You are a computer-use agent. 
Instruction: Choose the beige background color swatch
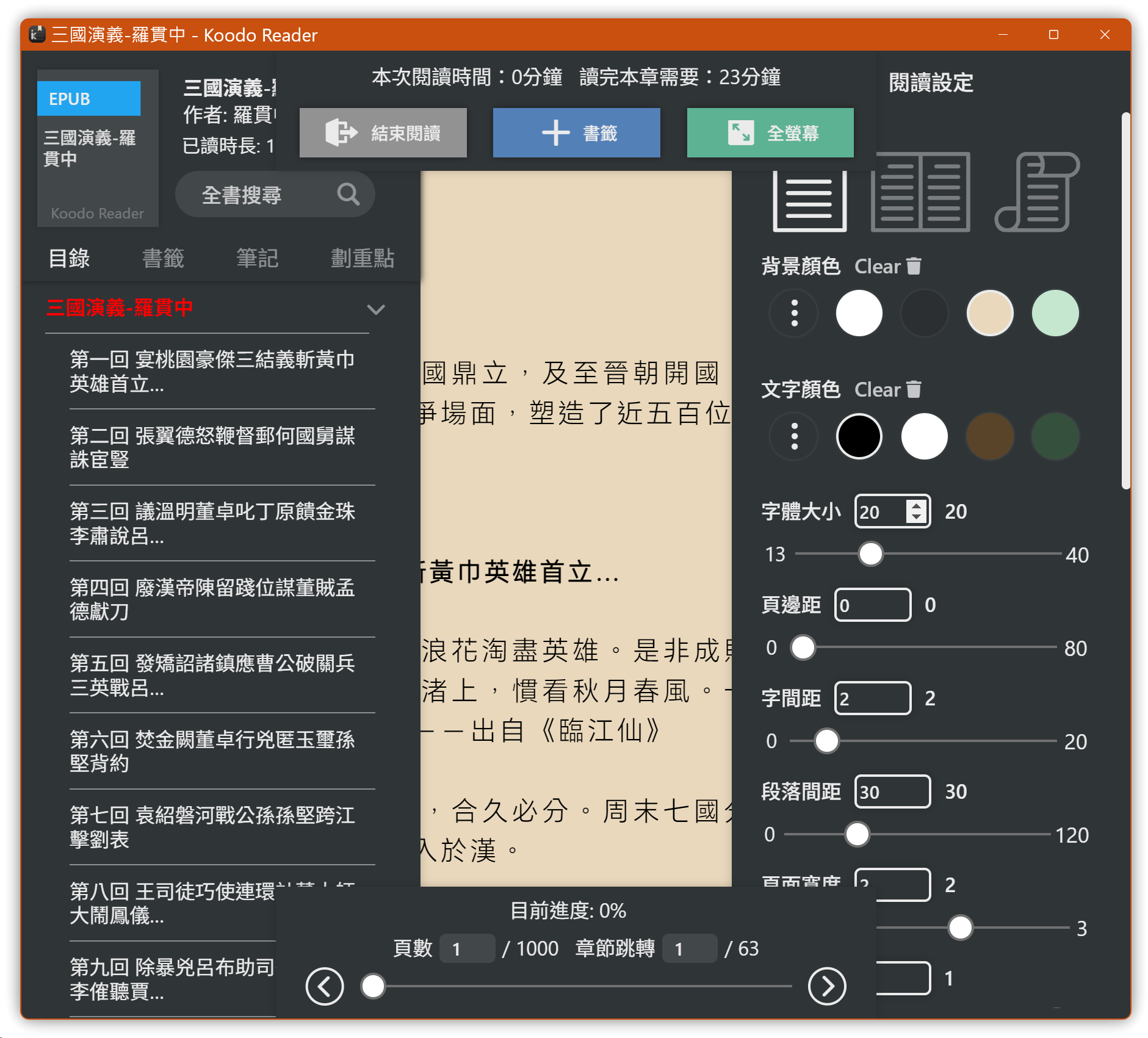point(990,313)
